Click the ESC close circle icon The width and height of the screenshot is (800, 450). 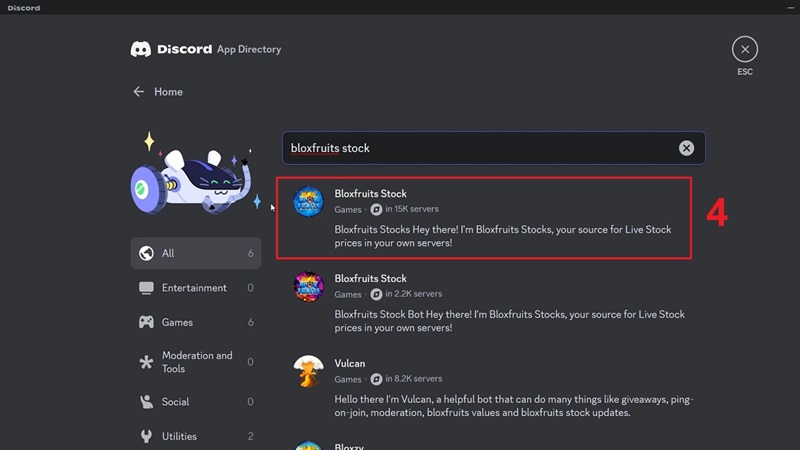(x=745, y=48)
